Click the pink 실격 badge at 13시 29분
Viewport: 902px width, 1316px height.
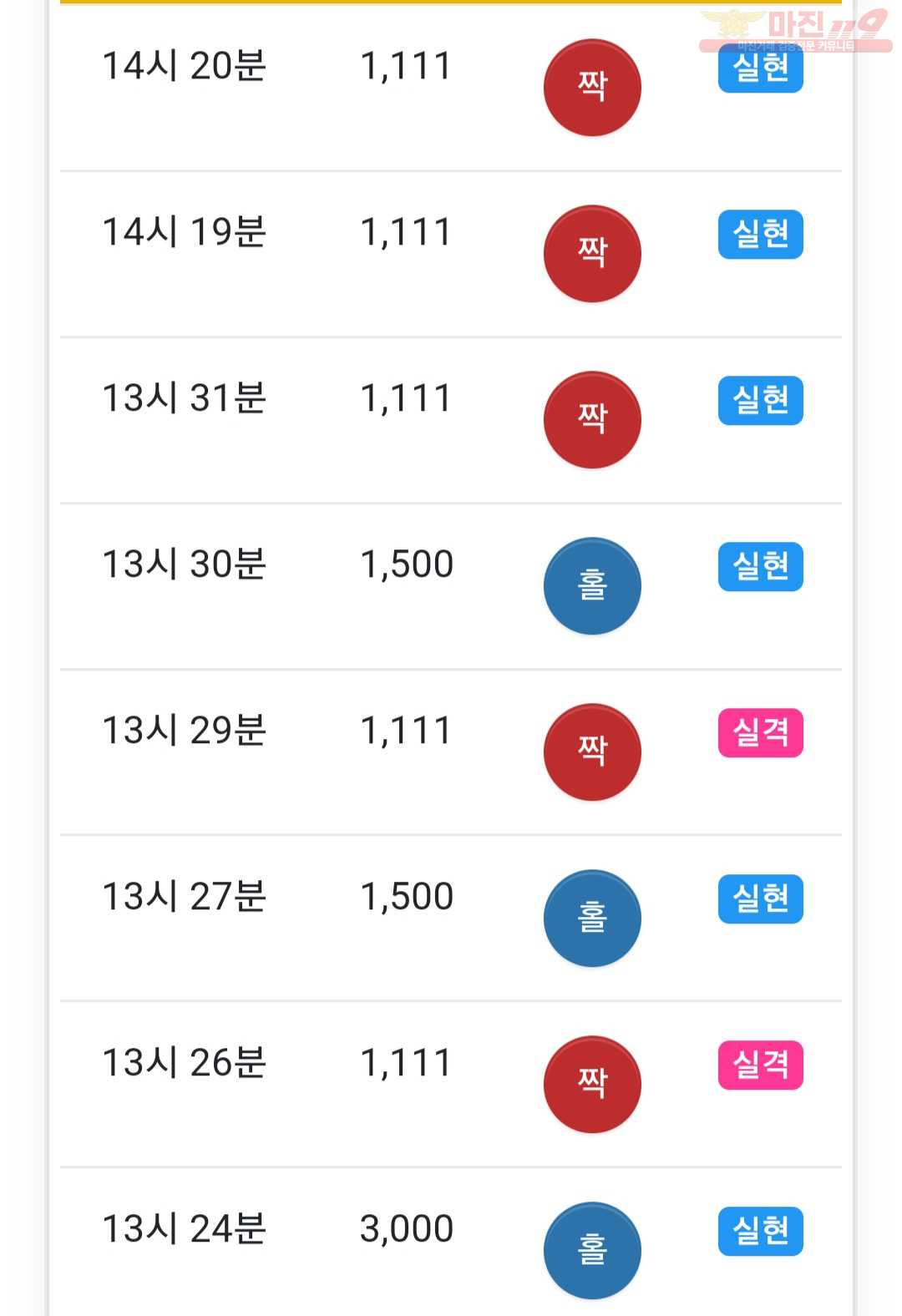tap(761, 732)
